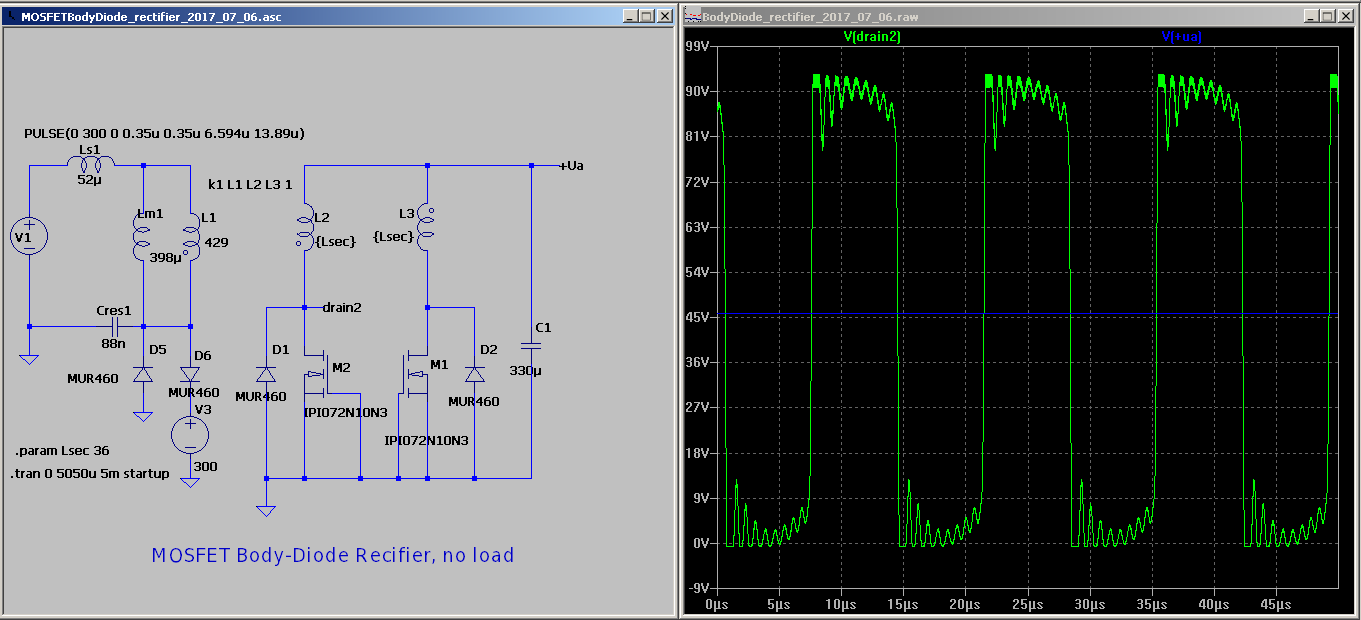Select the D1 diode symbol
This screenshot has width=1361, height=620.
266,374
